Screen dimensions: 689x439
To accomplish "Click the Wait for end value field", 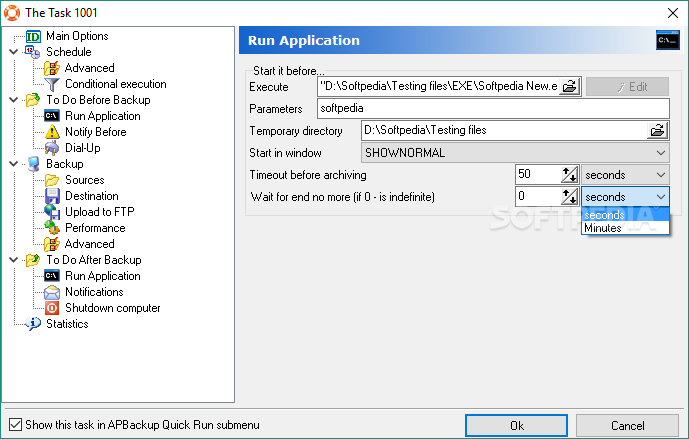I will [x=538, y=196].
